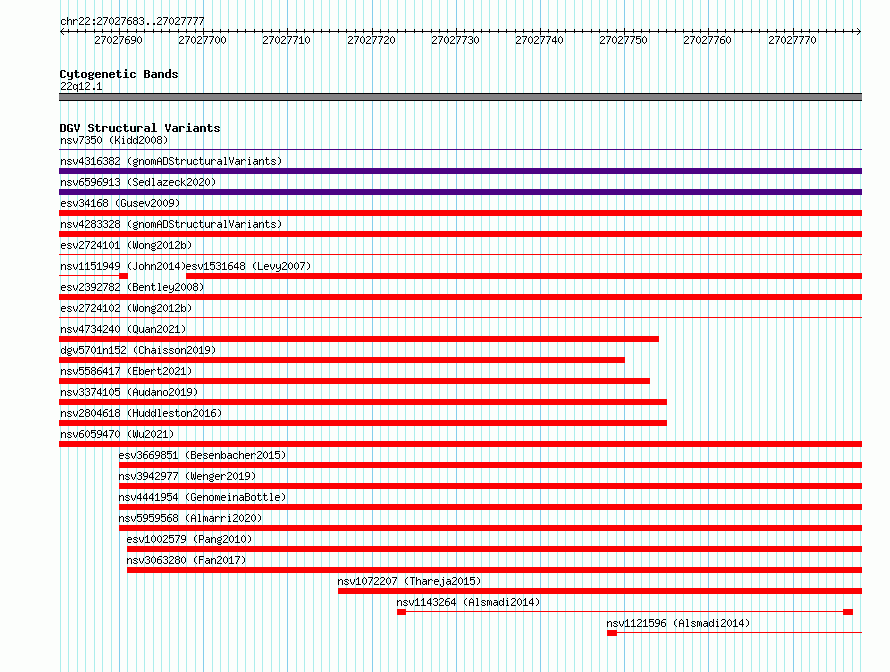Click the Cytogenetic Bands track heading

119,74
